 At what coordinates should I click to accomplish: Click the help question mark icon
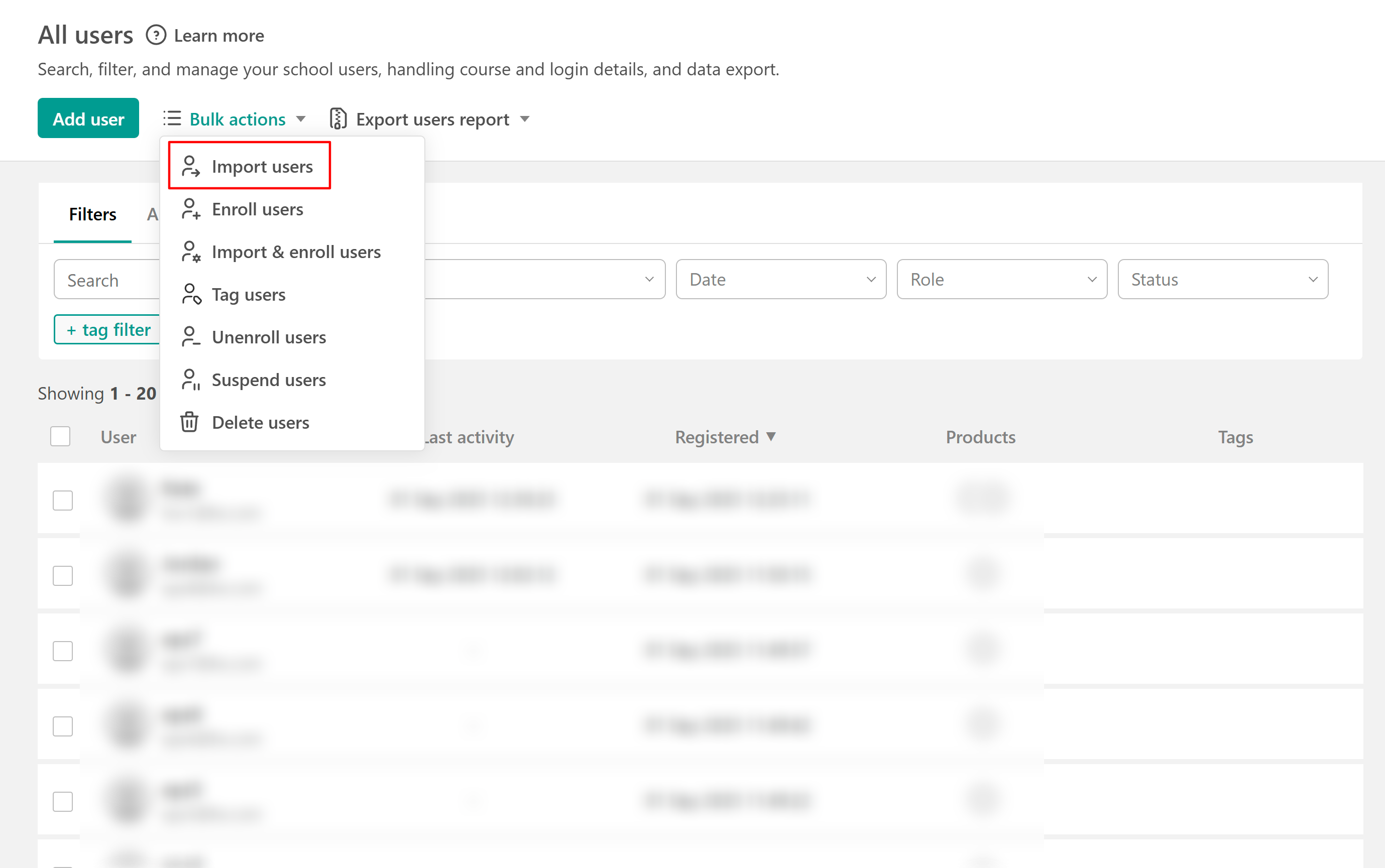(x=156, y=36)
